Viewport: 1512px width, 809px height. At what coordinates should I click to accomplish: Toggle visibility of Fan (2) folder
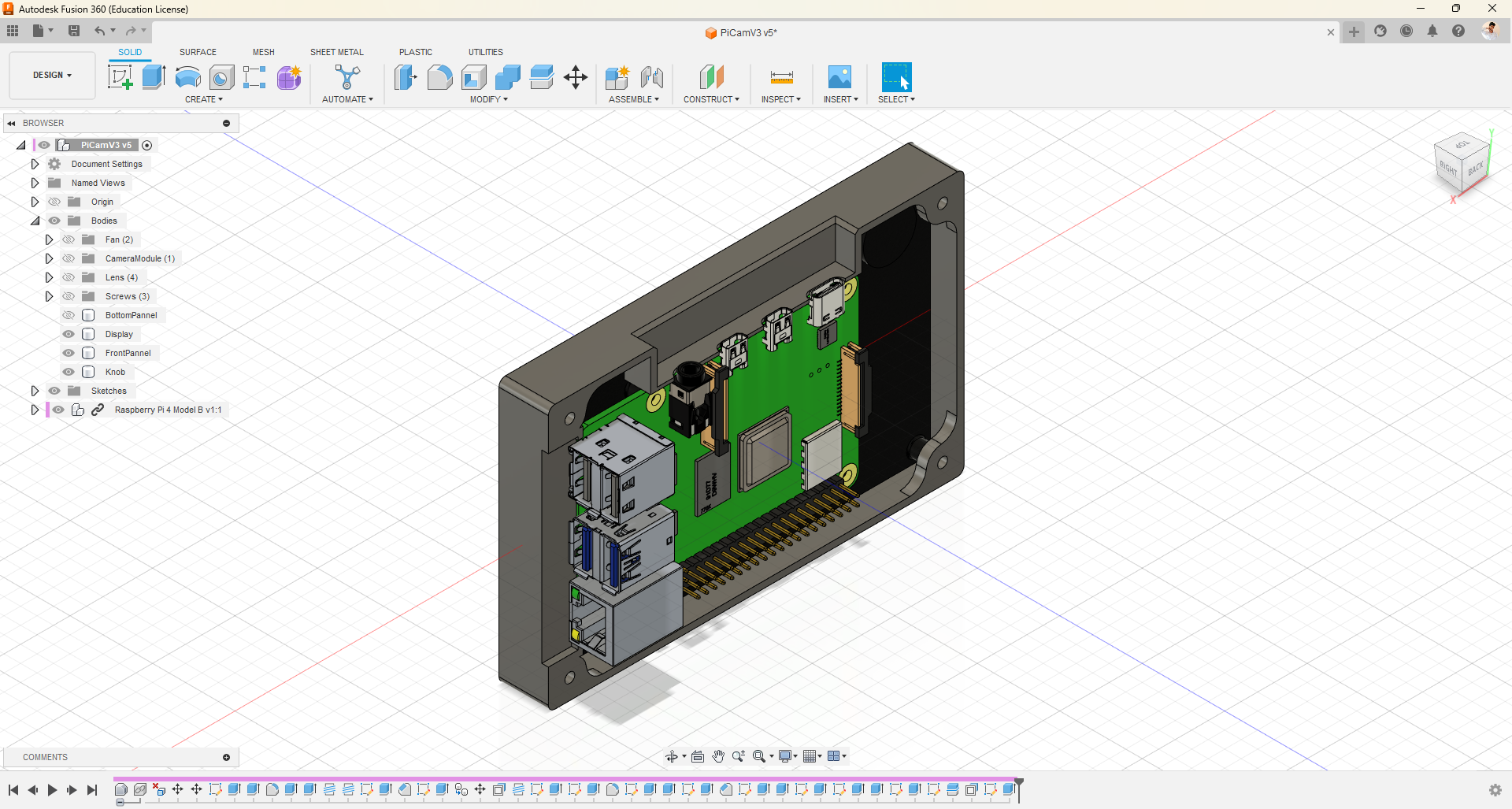69,239
